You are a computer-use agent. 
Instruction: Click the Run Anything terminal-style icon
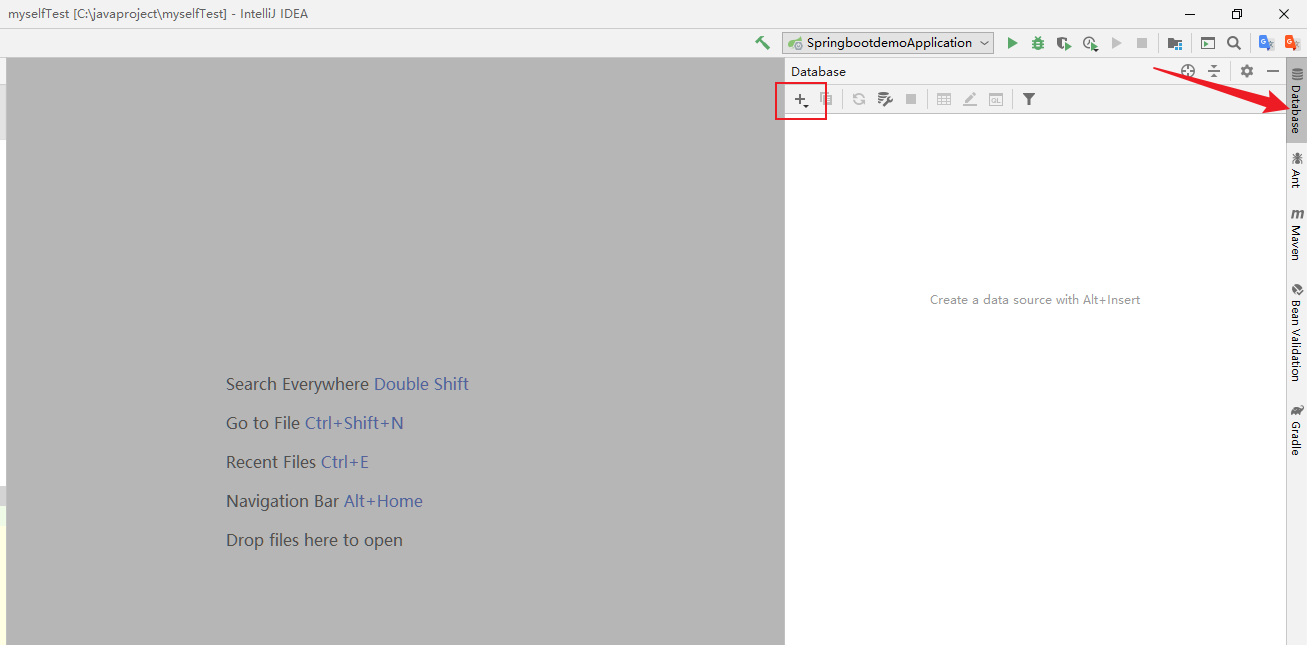tap(1208, 43)
